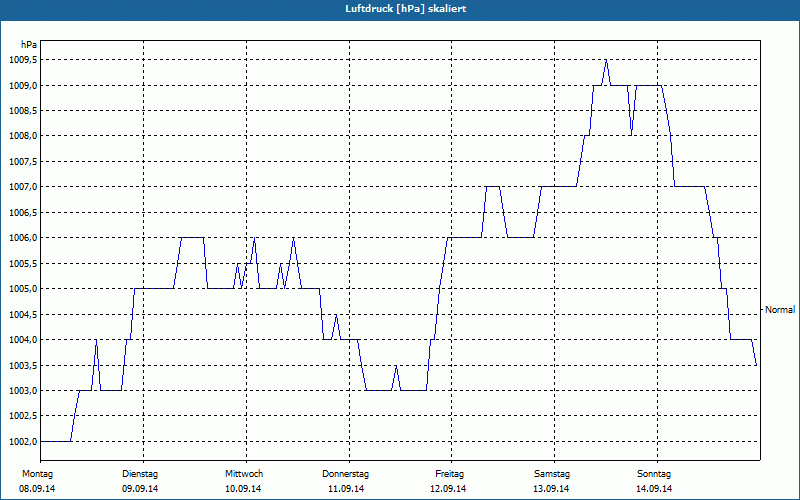Click the 1007,0 axis value
The height and width of the screenshot is (500, 800).
tap(23, 187)
